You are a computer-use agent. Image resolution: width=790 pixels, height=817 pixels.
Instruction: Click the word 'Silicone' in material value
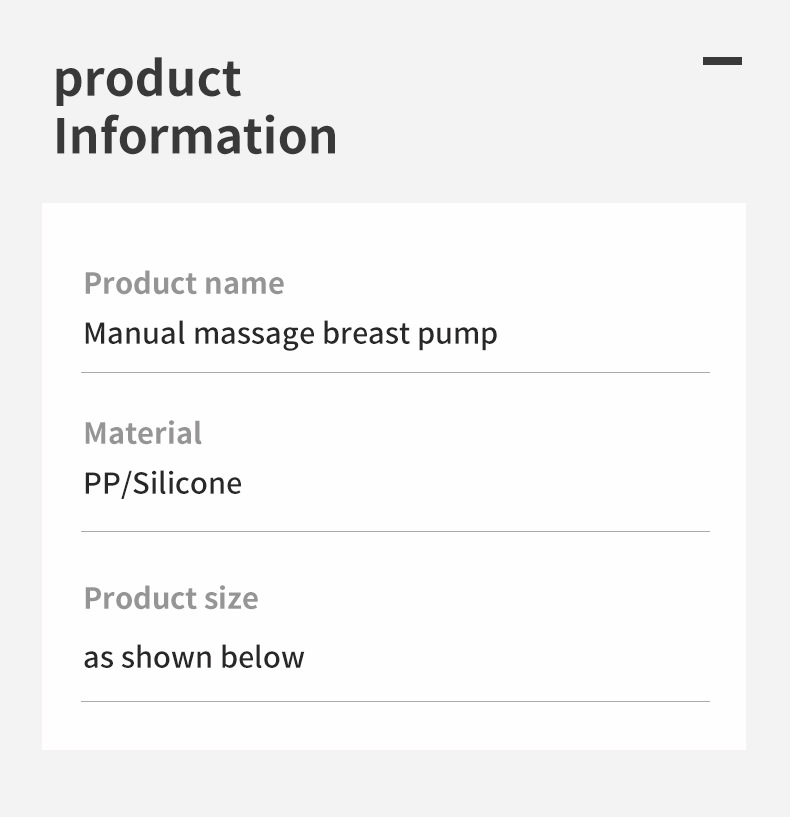coord(187,484)
